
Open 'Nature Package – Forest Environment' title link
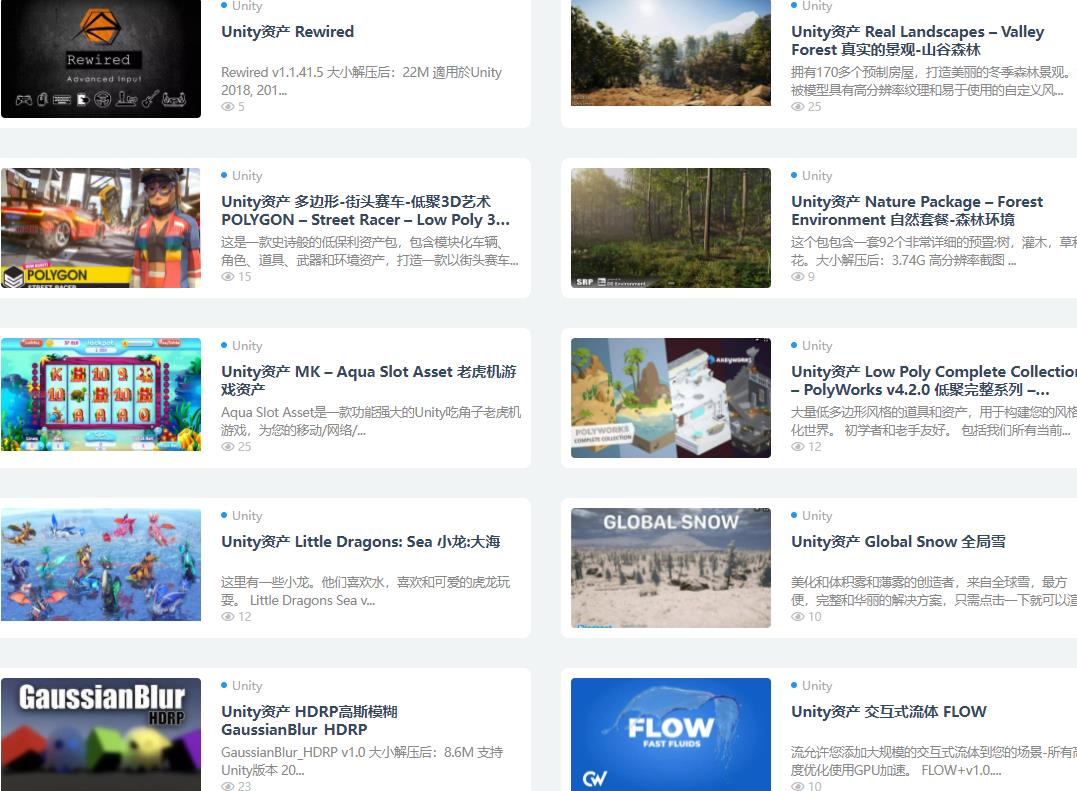917,211
